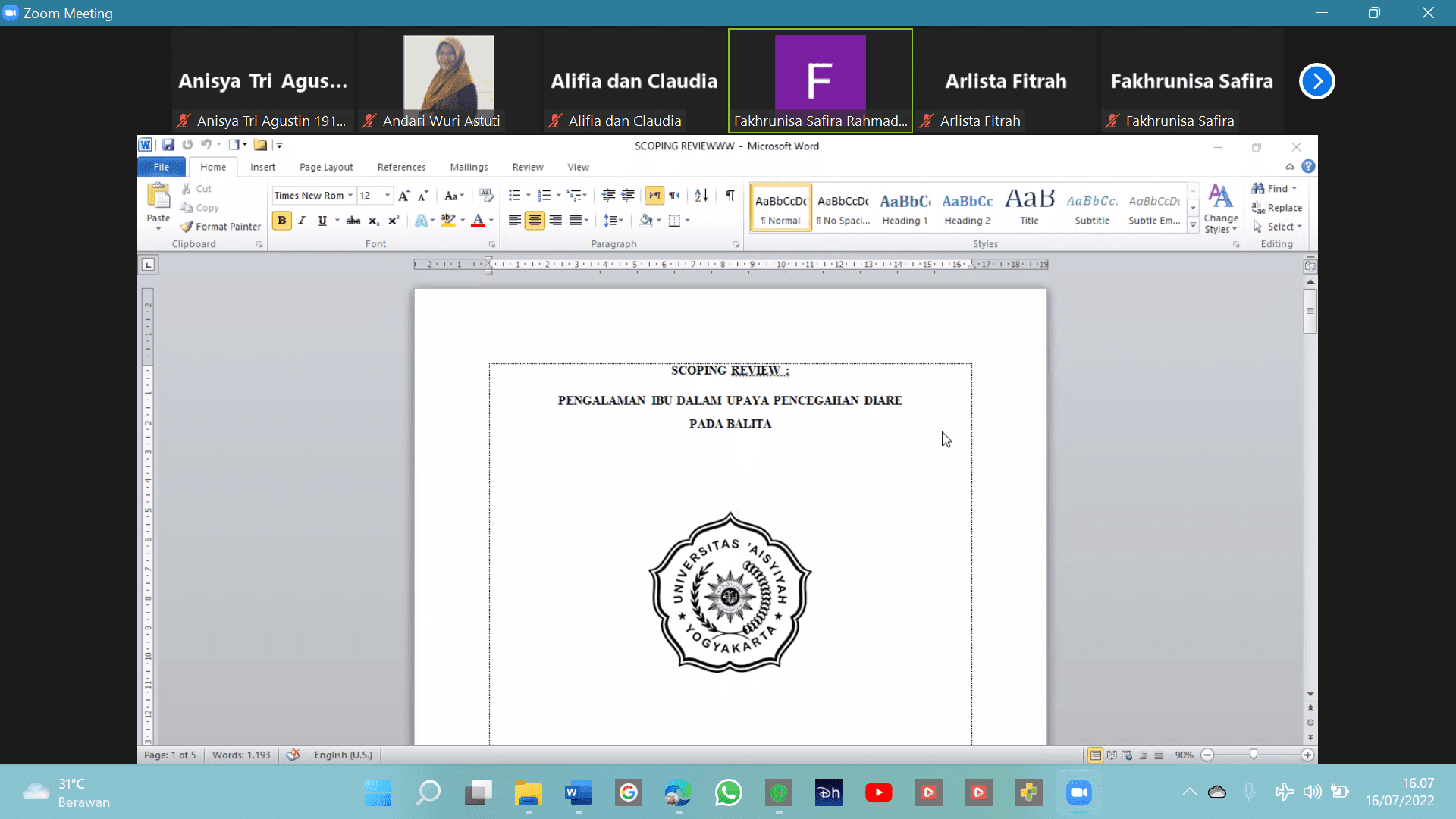This screenshot has height=819, width=1456.
Task: Toggle Print Layout view
Action: point(1096,755)
